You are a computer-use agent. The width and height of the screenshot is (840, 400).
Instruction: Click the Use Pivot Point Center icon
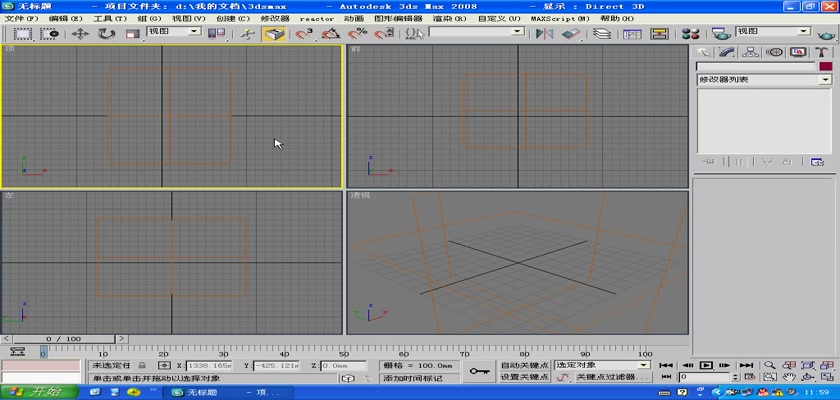click(216, 34)
